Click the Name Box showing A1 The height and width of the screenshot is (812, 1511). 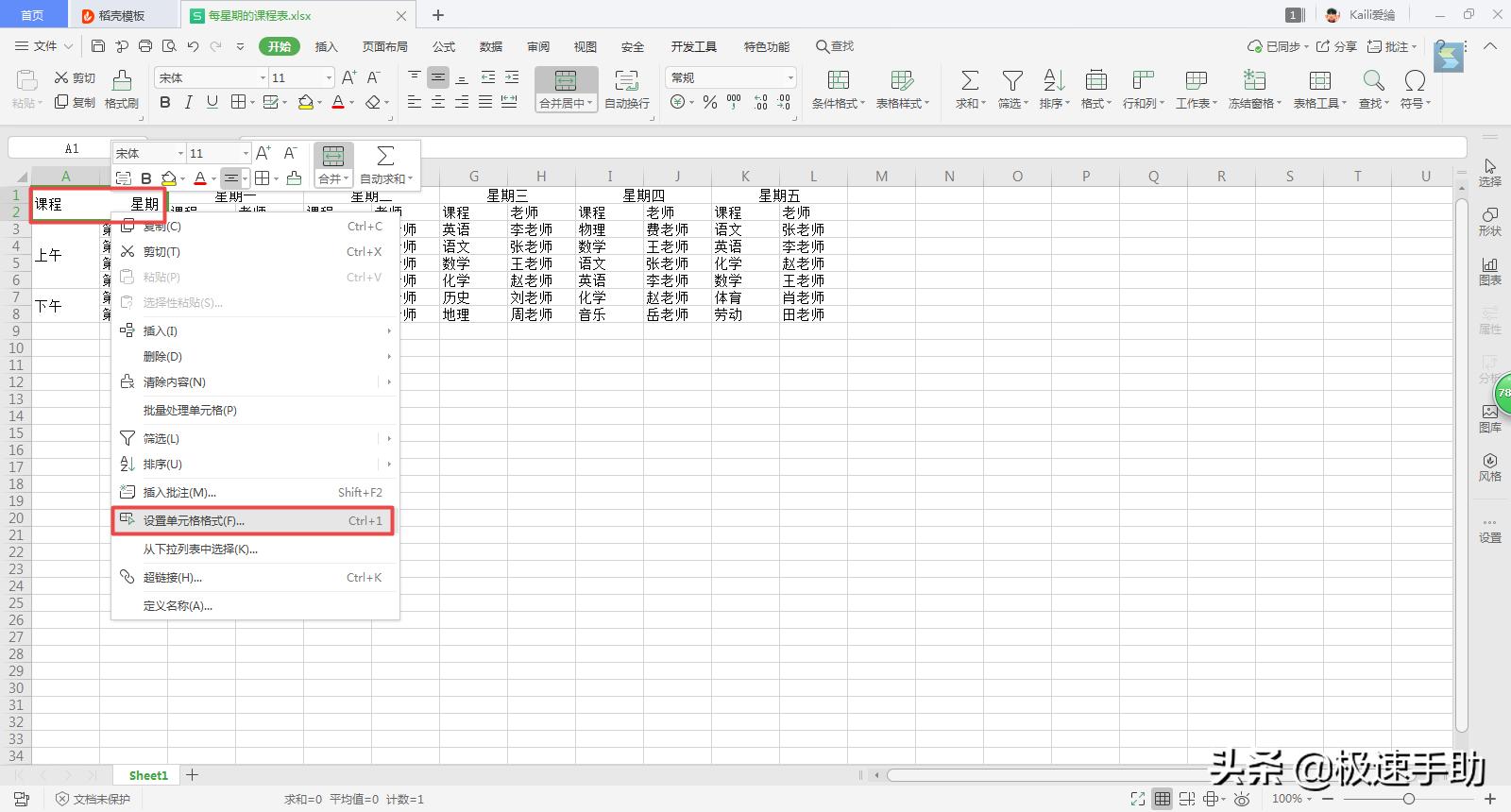(73, 148)
